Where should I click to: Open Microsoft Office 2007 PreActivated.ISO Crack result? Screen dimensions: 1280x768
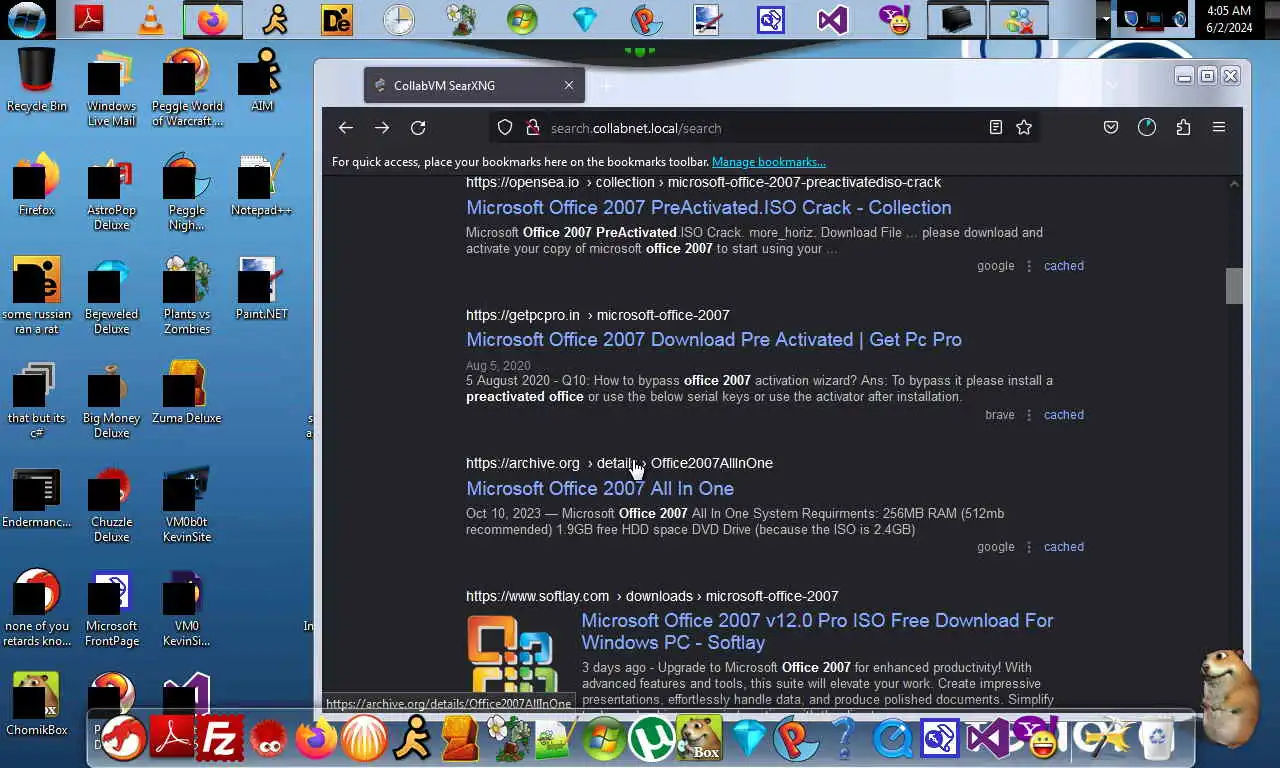(709, 208)
